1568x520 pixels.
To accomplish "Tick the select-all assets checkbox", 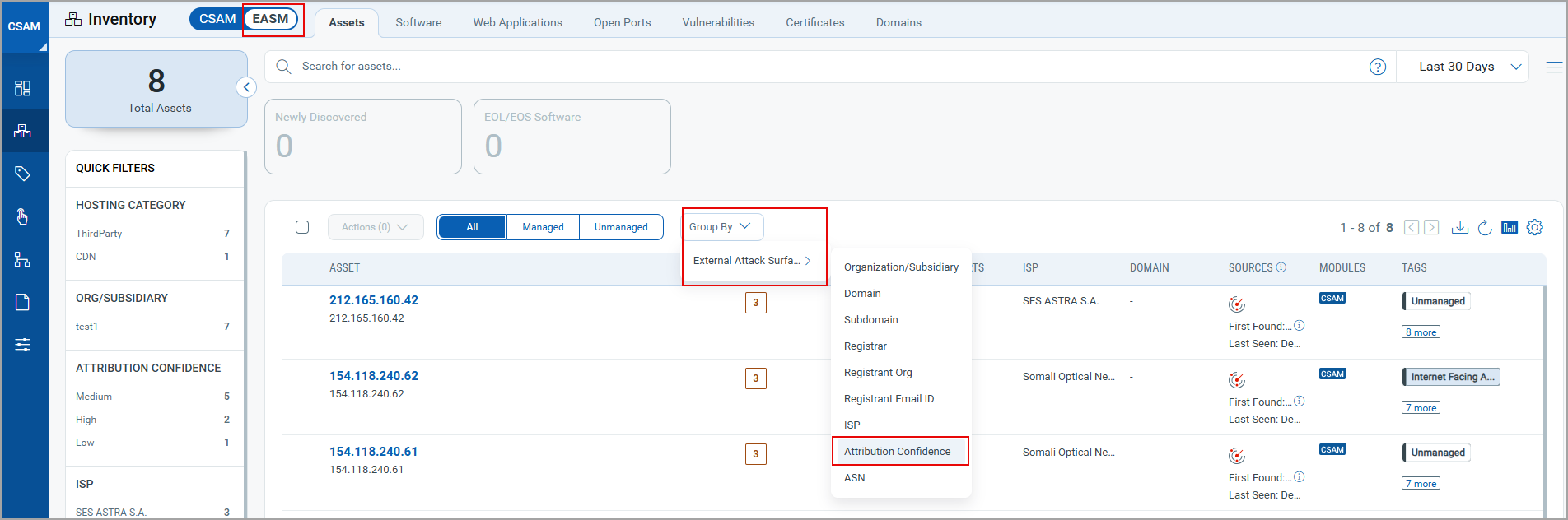I will (x=302, y=227).
